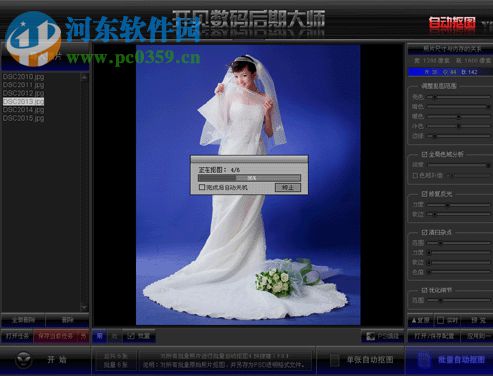This screenshot has height=376, width=493.
Task: Click the 停止 button in the progress dialog
Action: tap(288, 187)
